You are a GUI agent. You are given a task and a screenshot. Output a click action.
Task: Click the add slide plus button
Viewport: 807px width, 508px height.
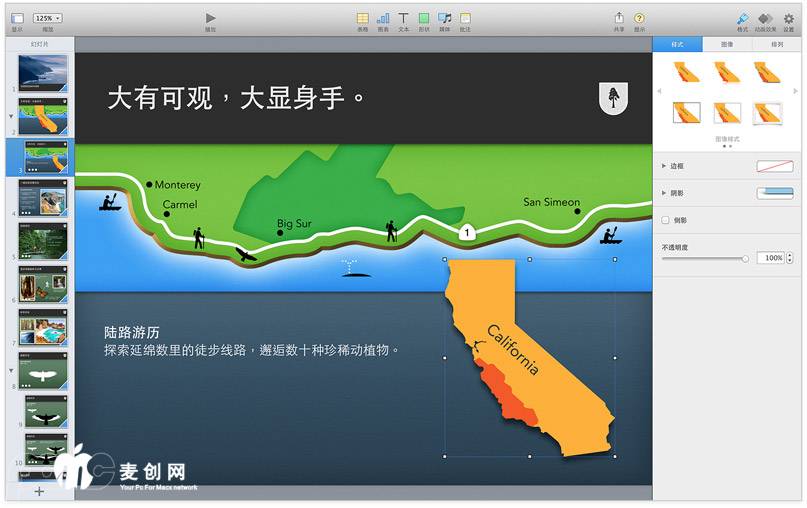tap(39, 491)
